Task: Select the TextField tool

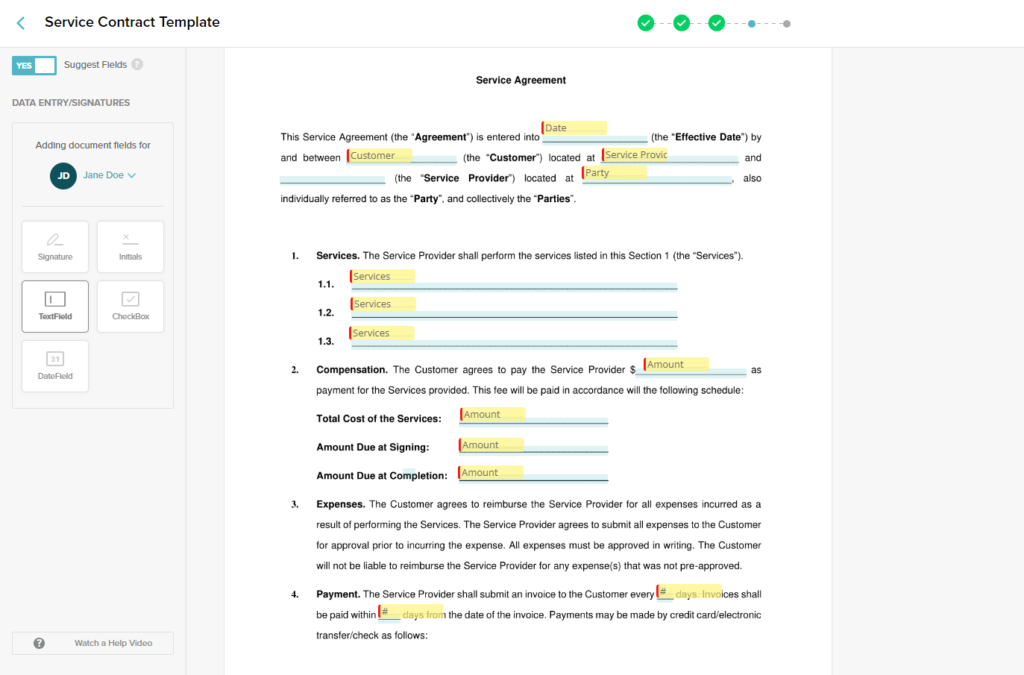Action: point(55,306)
